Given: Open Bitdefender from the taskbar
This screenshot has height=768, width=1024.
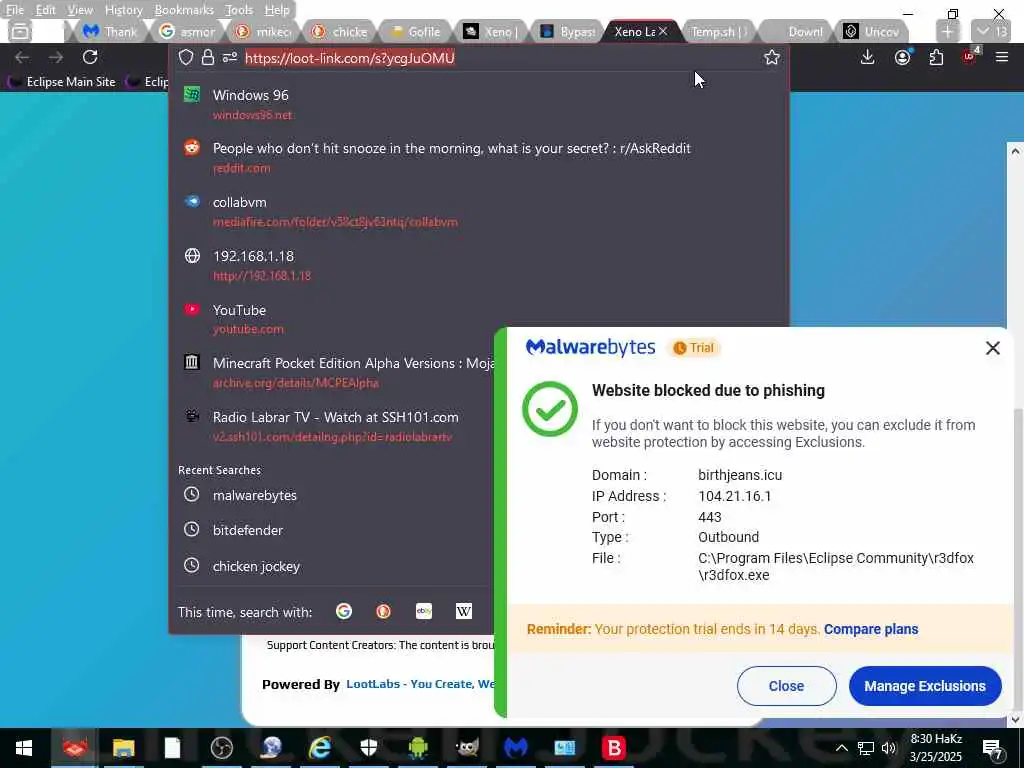Looking at the screenshot, I should [x=614, y=748].
